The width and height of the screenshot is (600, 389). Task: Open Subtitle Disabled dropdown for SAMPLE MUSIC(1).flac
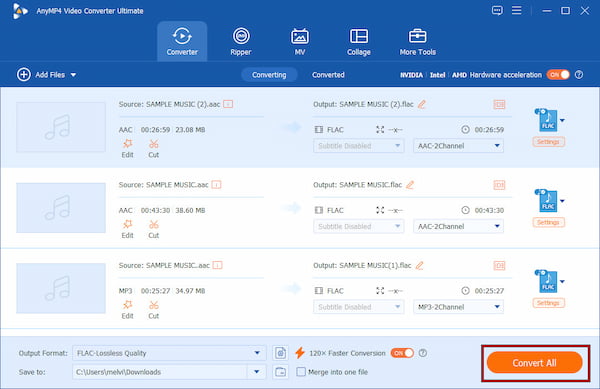(x=359, y=307)
